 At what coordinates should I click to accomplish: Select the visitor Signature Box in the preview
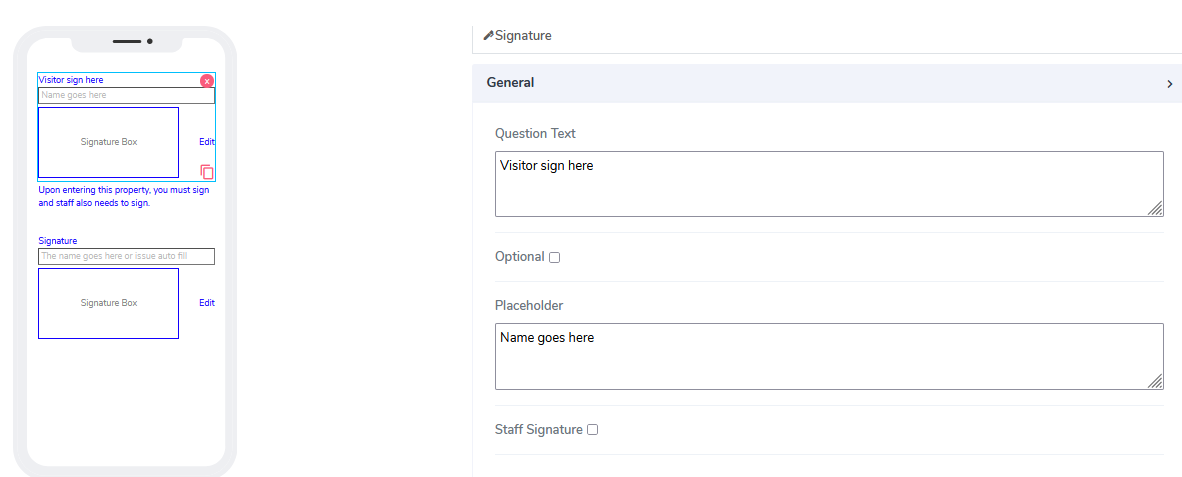point(108,142)
